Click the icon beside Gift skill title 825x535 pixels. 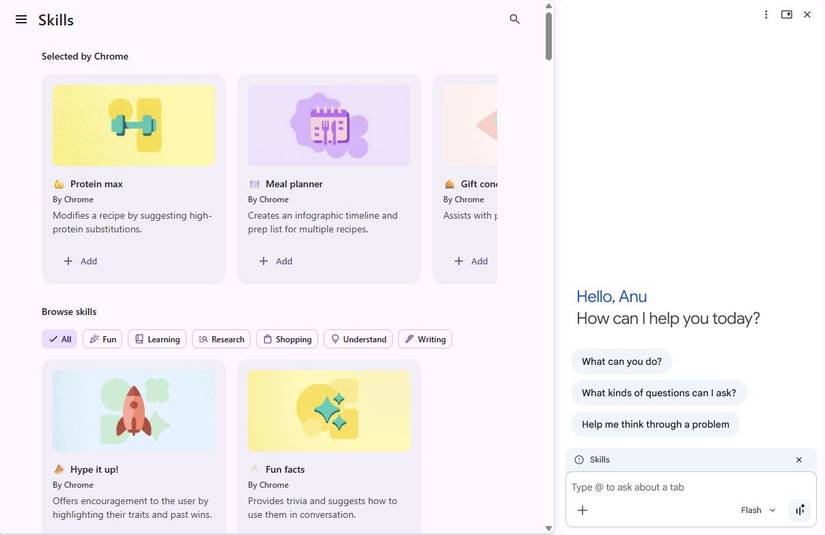(x=449, y=184)
